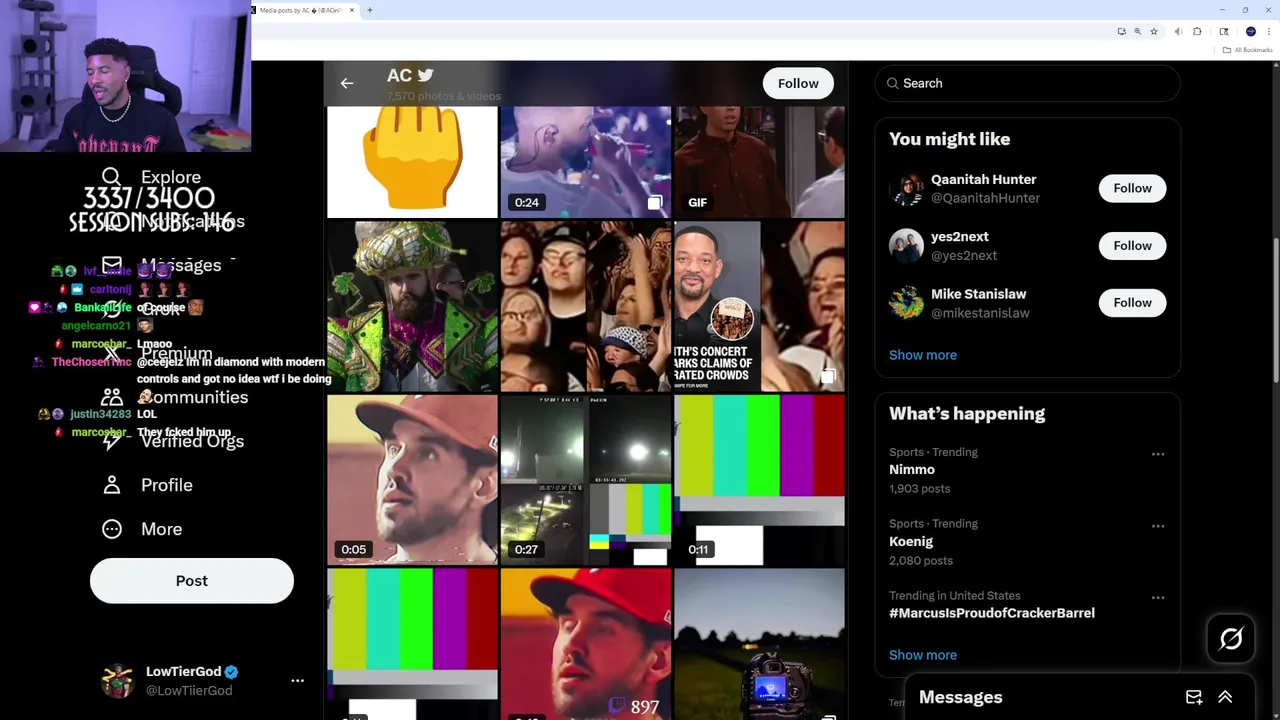Open account options dots next to LowTierGod
The width and height of the screenshot is (1280, 720).
point(297,680)
